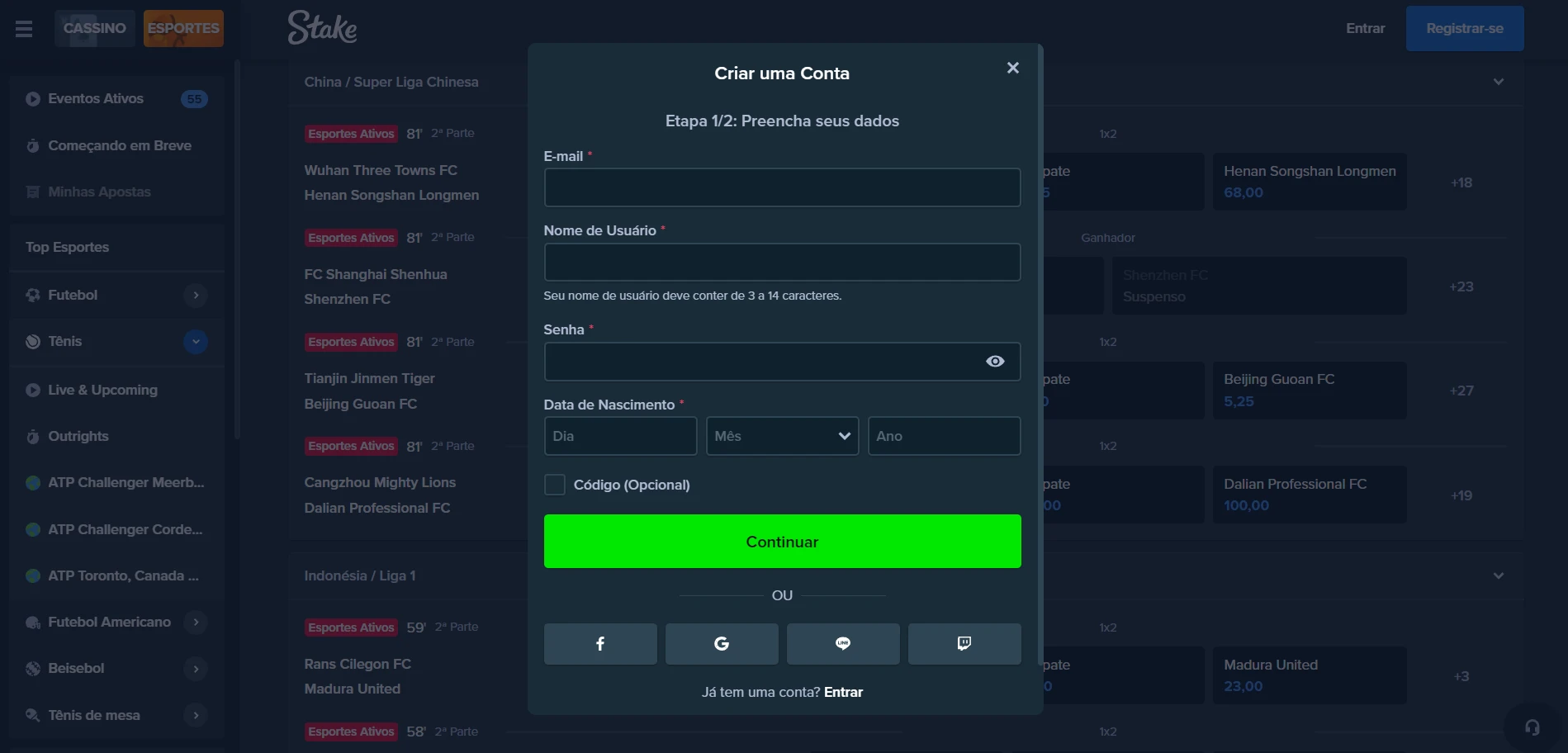The height and width of the screenshot is (753, 1568).
Task: Click the Tênis ball icon
Action: pos(33,342)
